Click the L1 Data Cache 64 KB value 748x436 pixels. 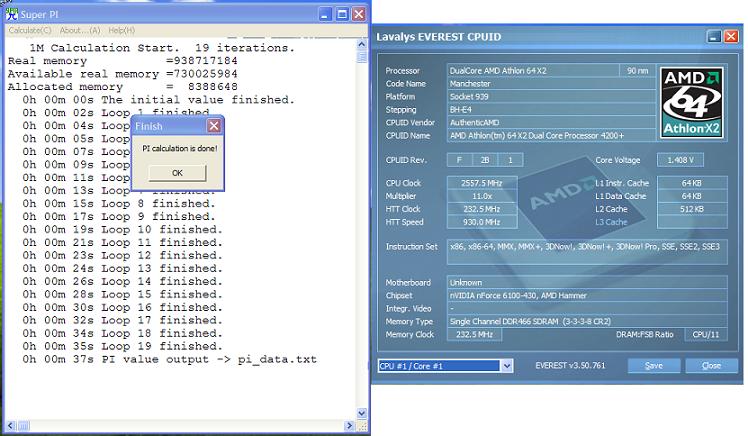coord(692,196)
